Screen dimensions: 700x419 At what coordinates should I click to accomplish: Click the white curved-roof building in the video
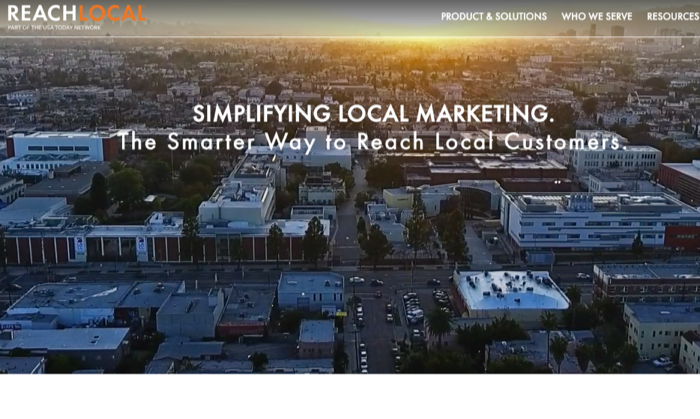tap(510, 290)
